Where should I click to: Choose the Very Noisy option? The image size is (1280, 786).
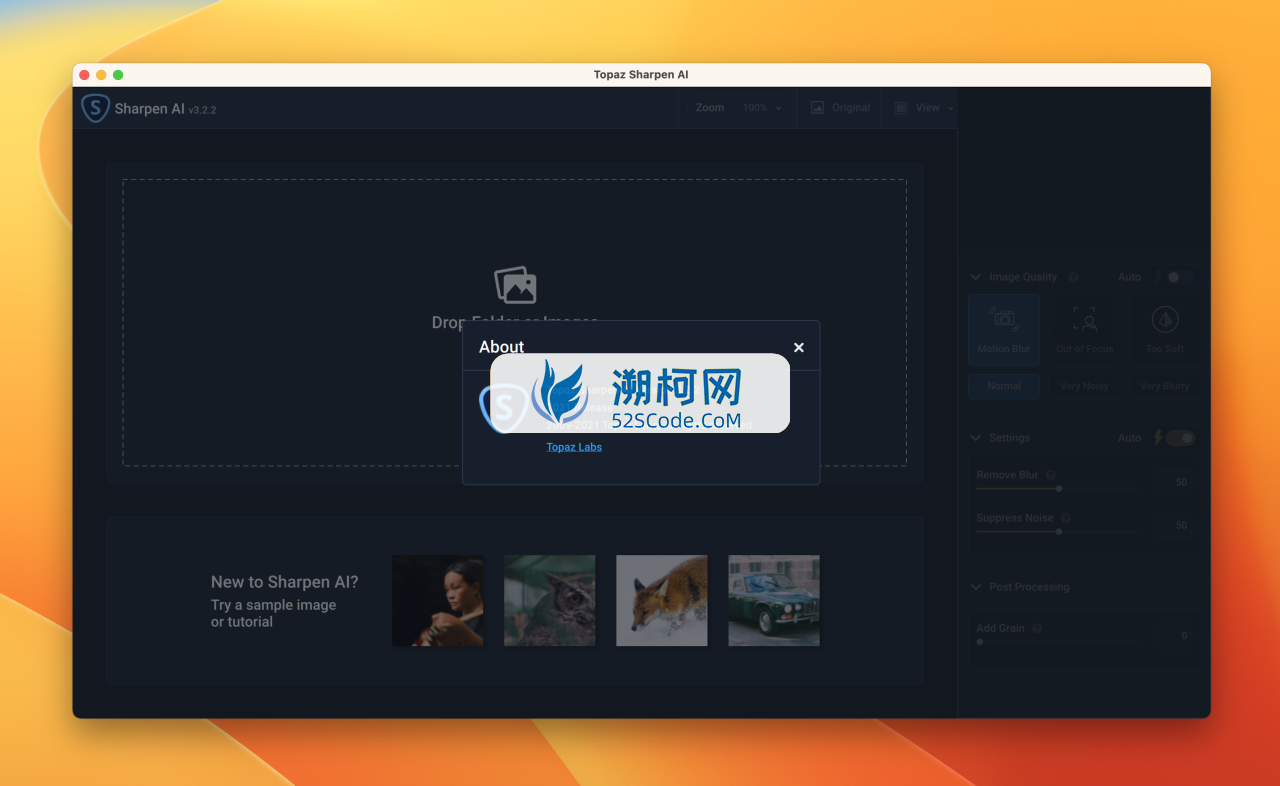[x=1085, y=386]
